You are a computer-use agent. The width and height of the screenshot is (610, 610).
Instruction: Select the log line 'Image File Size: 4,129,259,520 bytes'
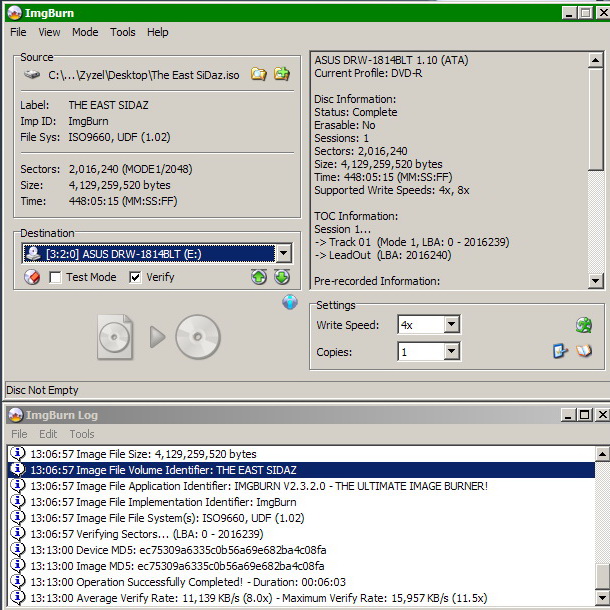point(301,454)
